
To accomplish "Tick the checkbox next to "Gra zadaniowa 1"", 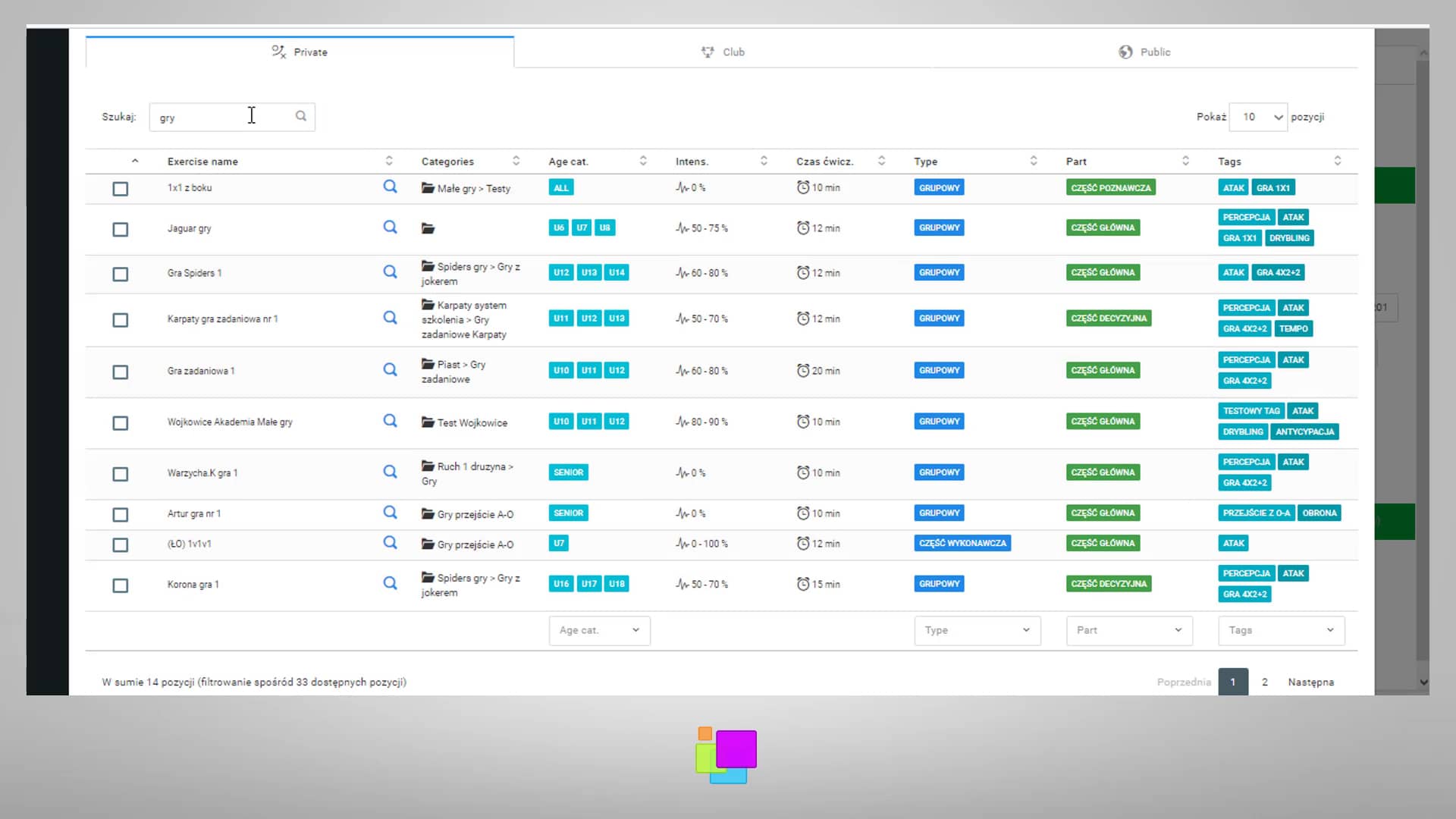I will (x=120, y=372).
